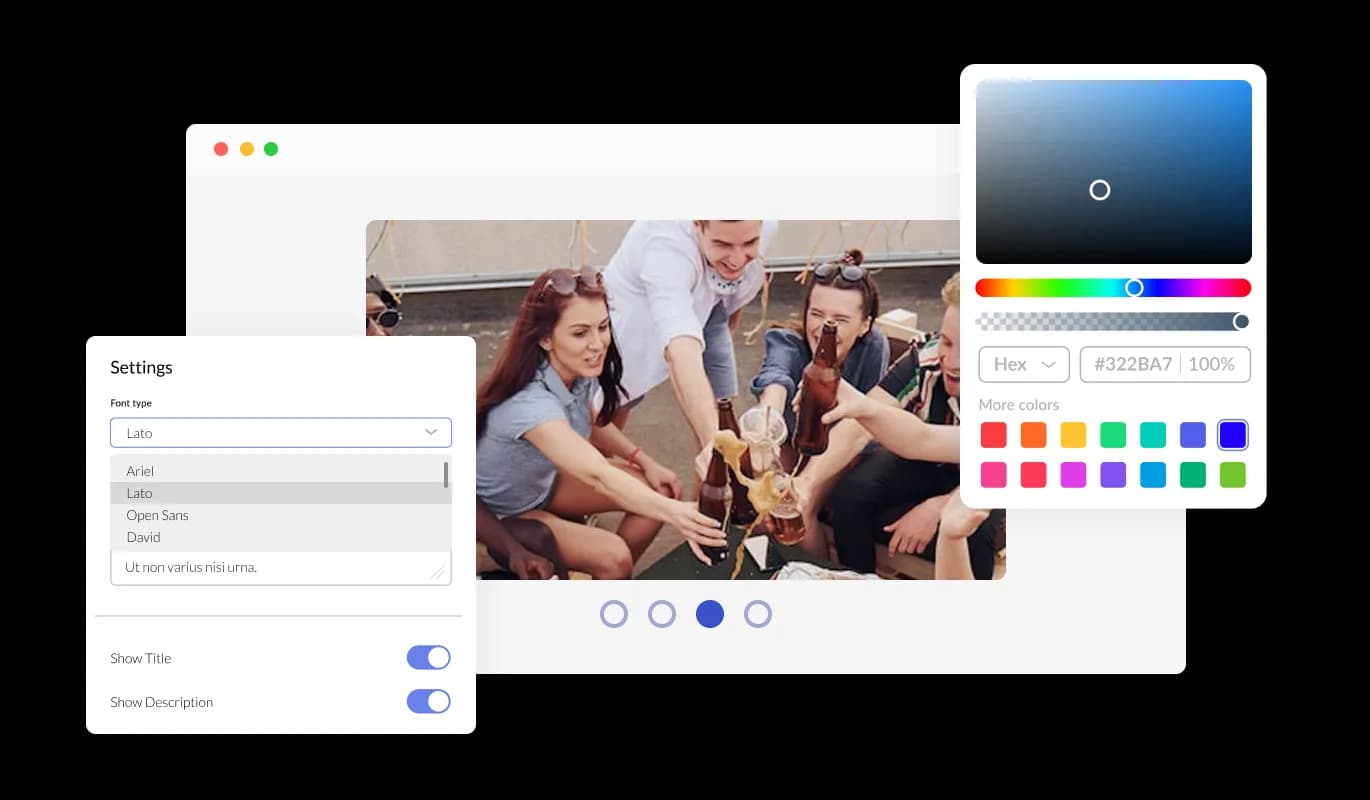The image size is (1370, 800).
Task: Select Open Sans from the font list
Action: (157, 515)
